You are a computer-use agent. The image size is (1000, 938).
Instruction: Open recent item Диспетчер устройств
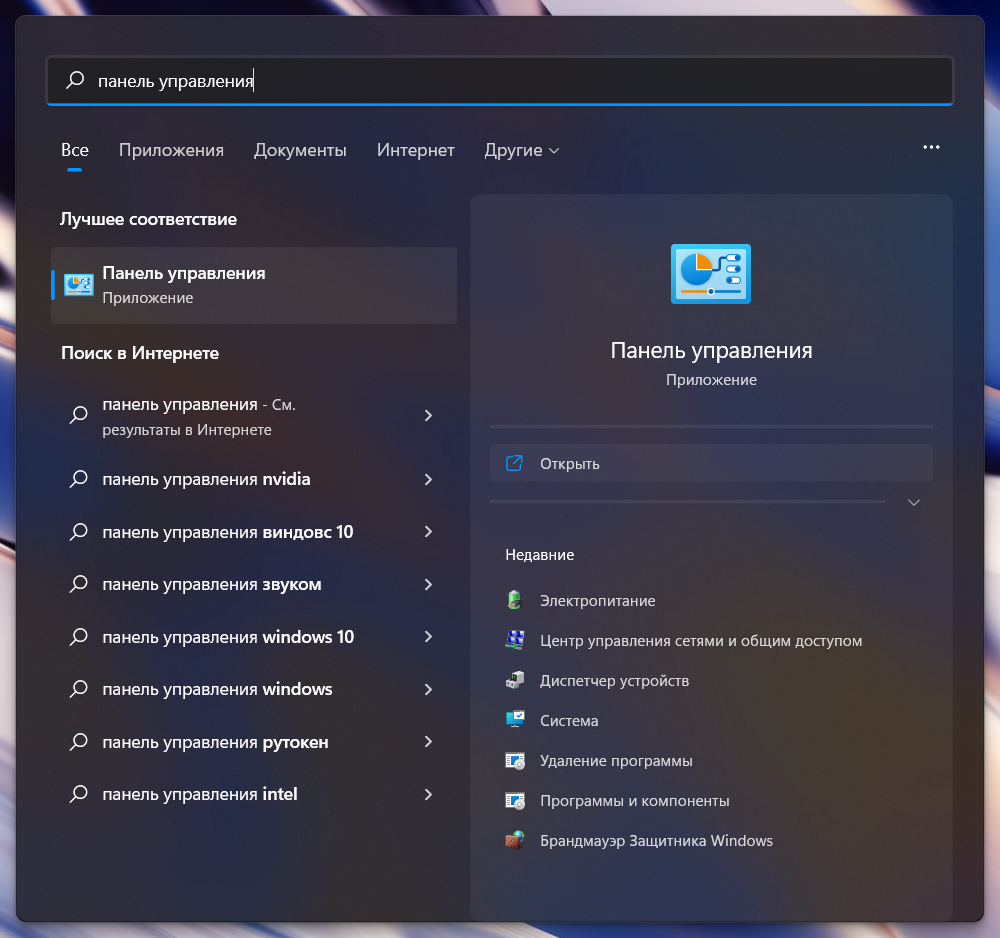[x=614, y=680]
